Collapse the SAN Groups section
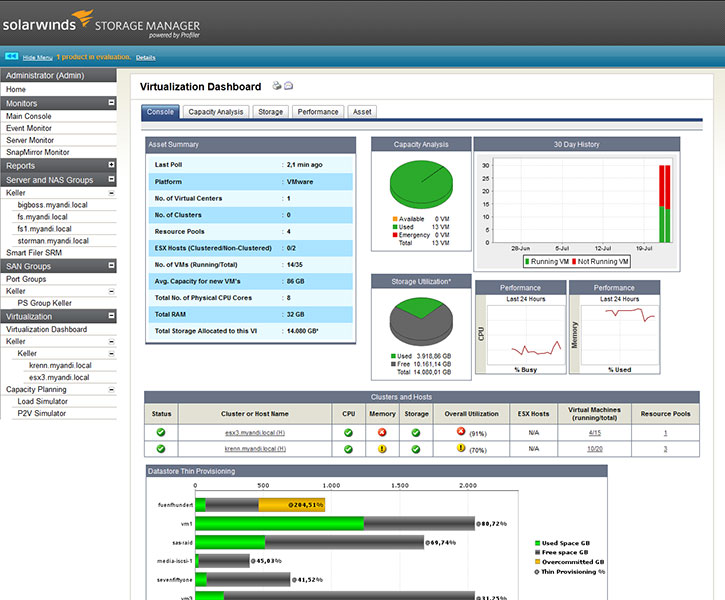The image size is (725, 600). point(111,265)
